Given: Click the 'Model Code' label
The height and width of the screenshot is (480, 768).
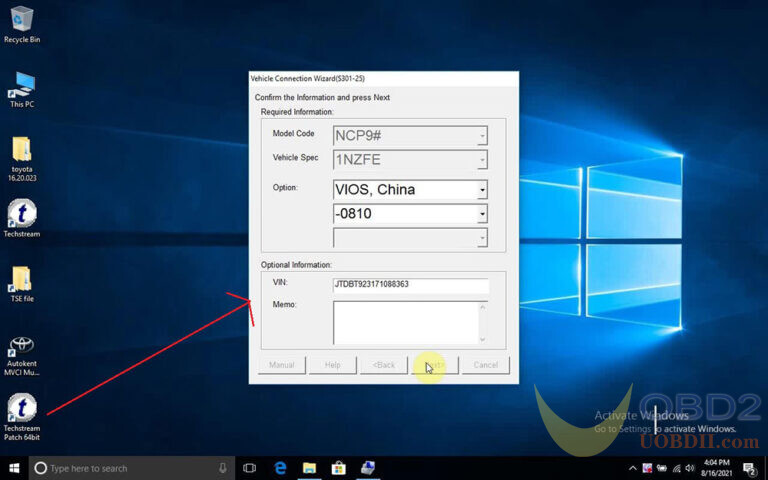Looking at the screenshot, I should pyautogui.click(x=293, y=133).
